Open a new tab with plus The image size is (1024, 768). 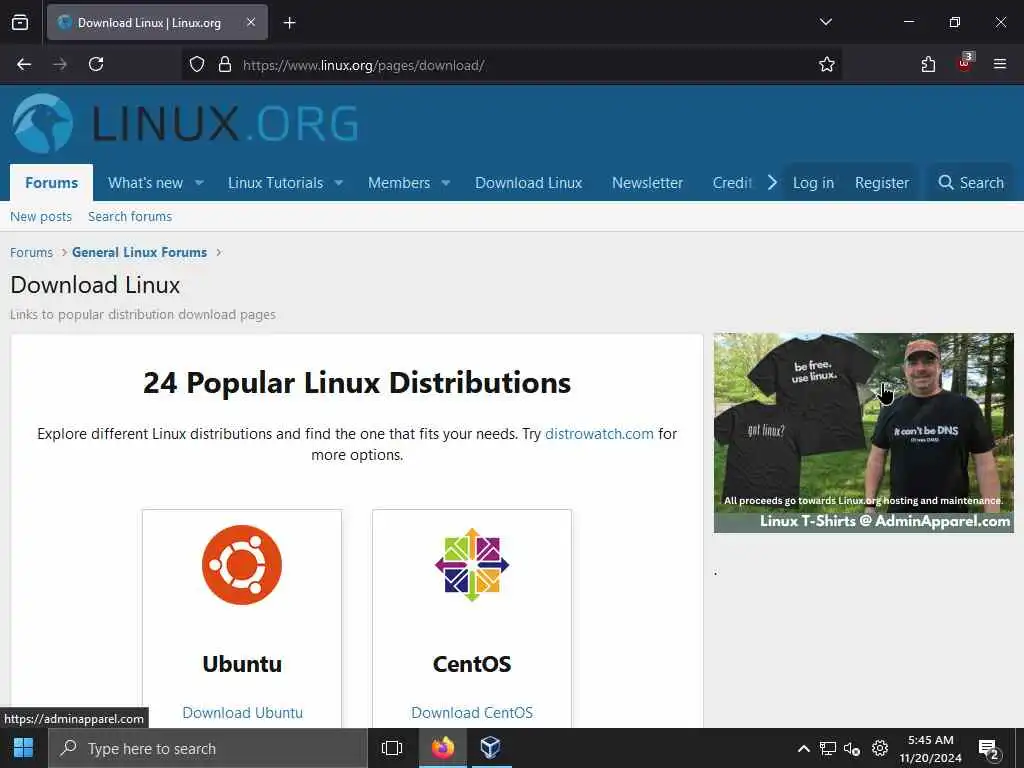tap(290, 23)
